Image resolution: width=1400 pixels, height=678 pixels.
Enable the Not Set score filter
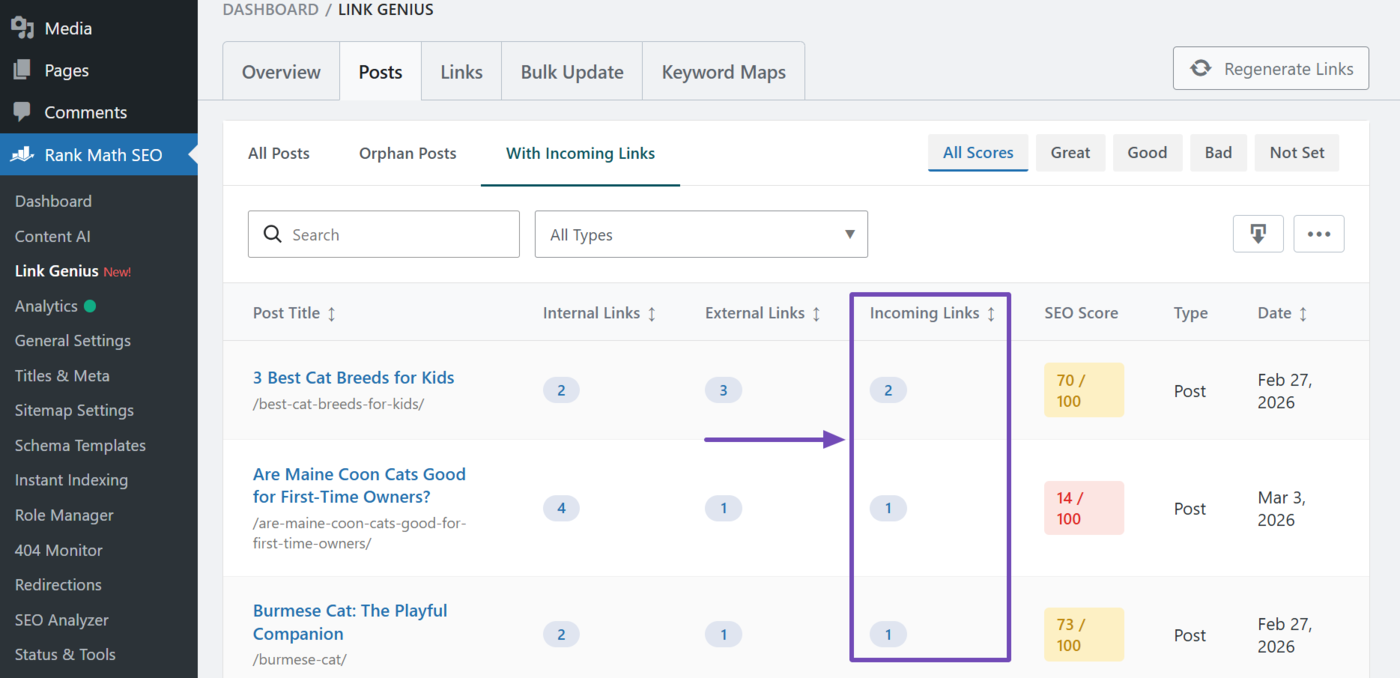tap(1296, 152)
